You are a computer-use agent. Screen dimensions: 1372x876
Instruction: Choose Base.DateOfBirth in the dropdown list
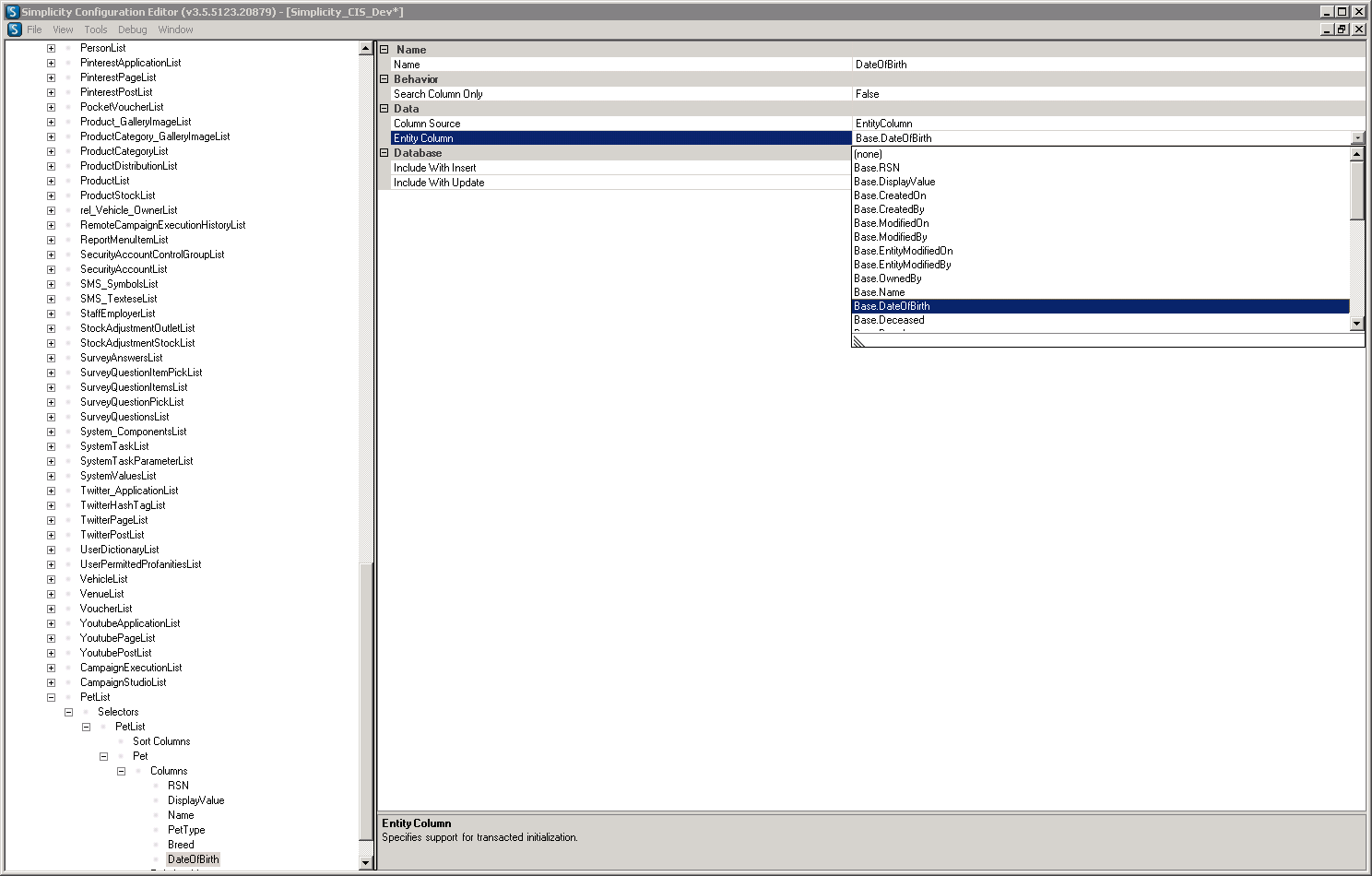(1101, 306)
